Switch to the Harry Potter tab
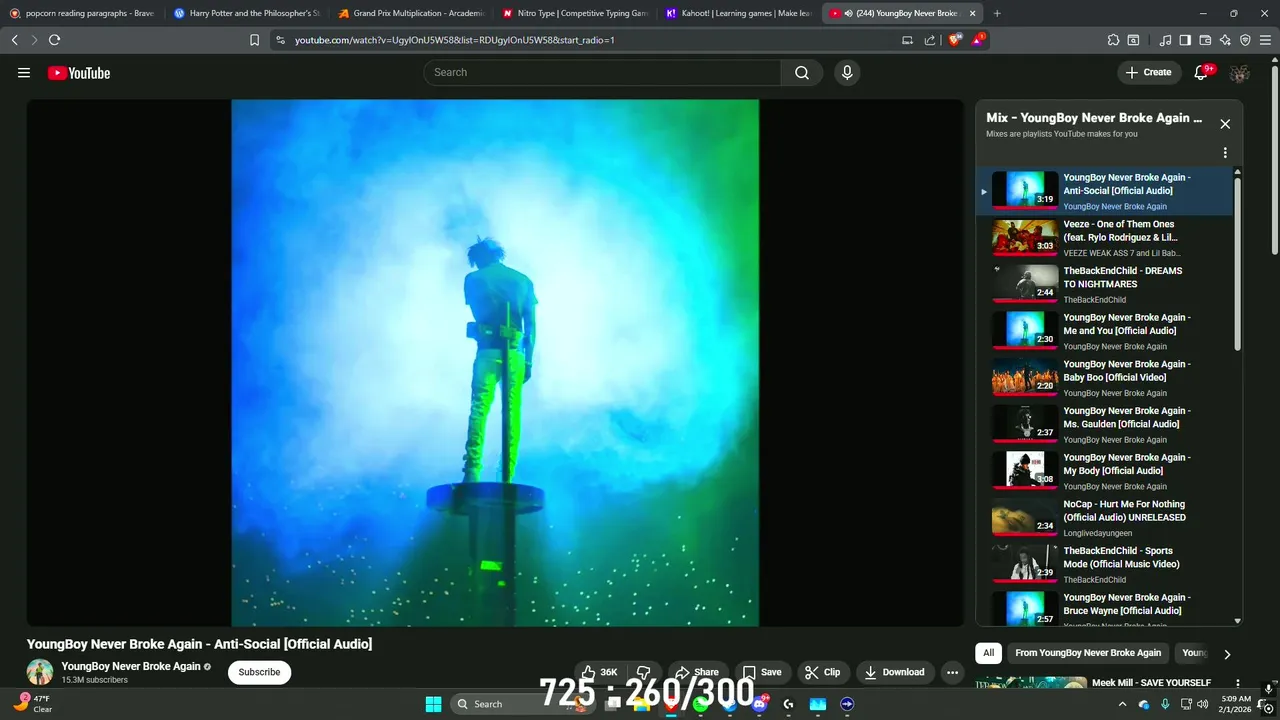Screen dimensions: 1280x720 pos(246,13)
